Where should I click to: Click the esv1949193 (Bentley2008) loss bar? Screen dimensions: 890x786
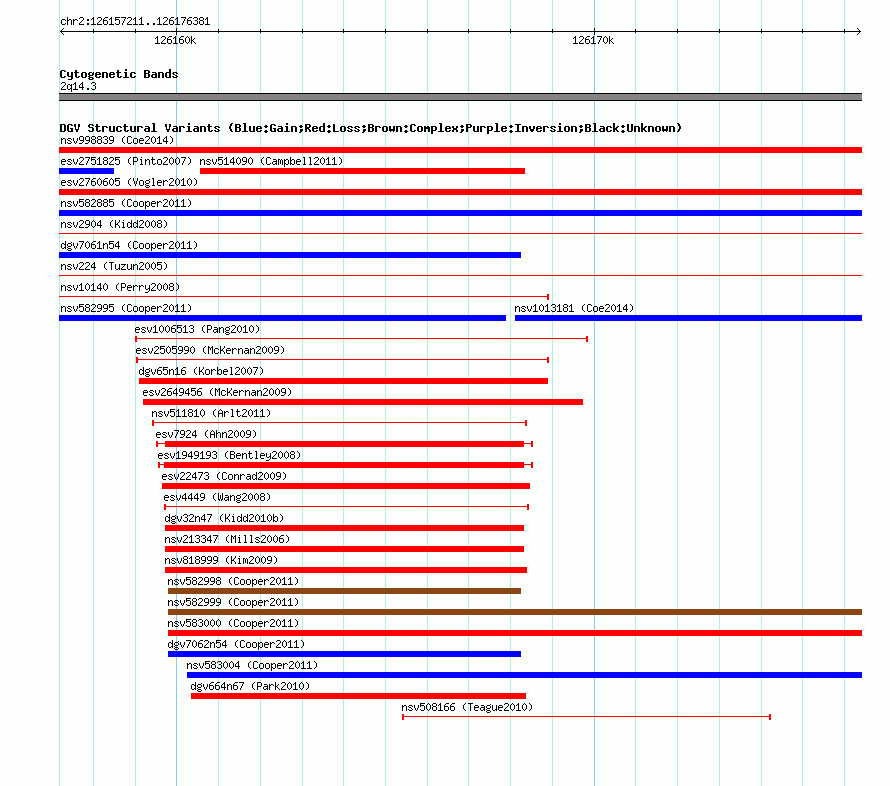(x=344, y=465)
